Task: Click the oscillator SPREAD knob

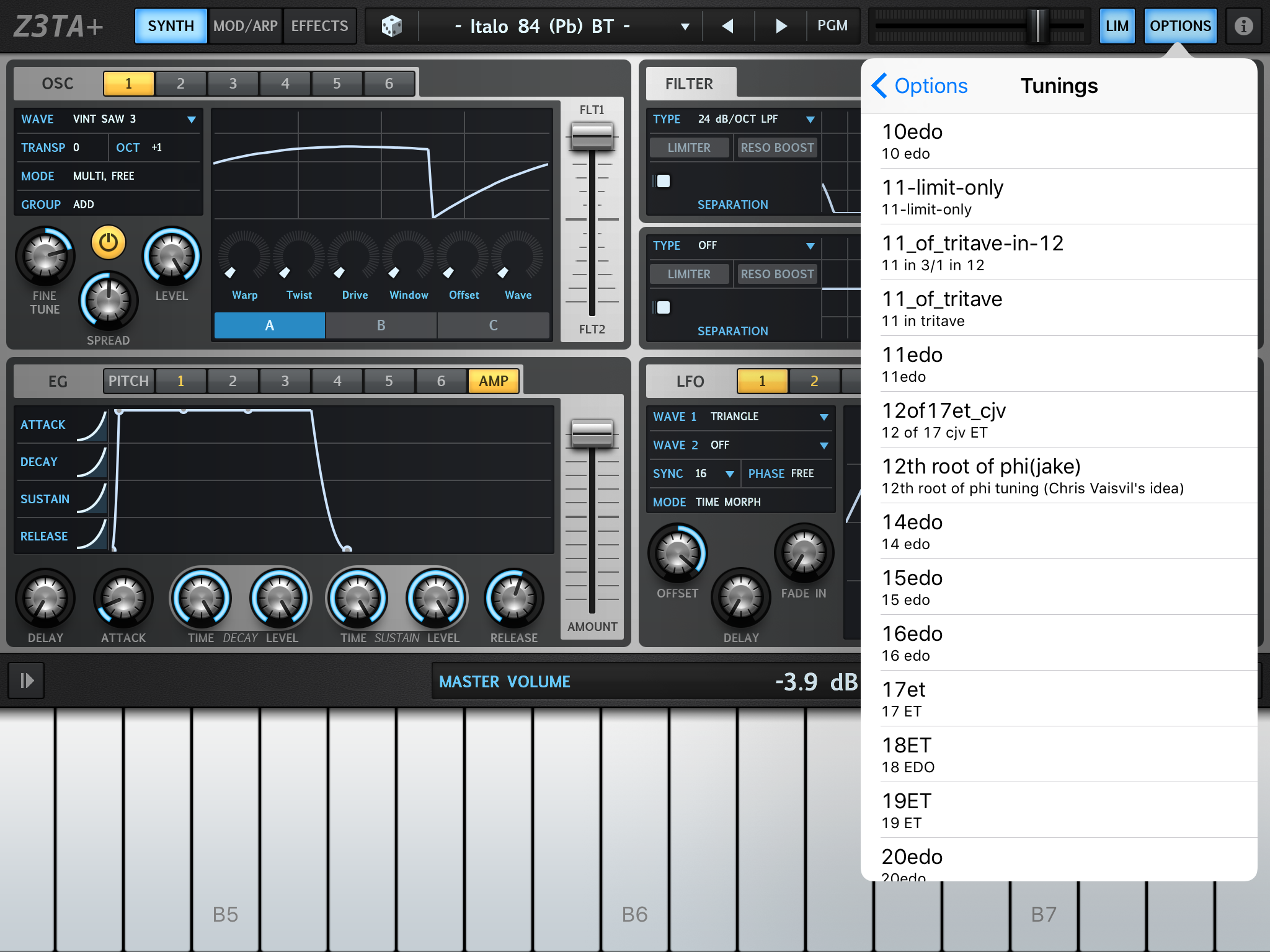Action: coord(109,301)
